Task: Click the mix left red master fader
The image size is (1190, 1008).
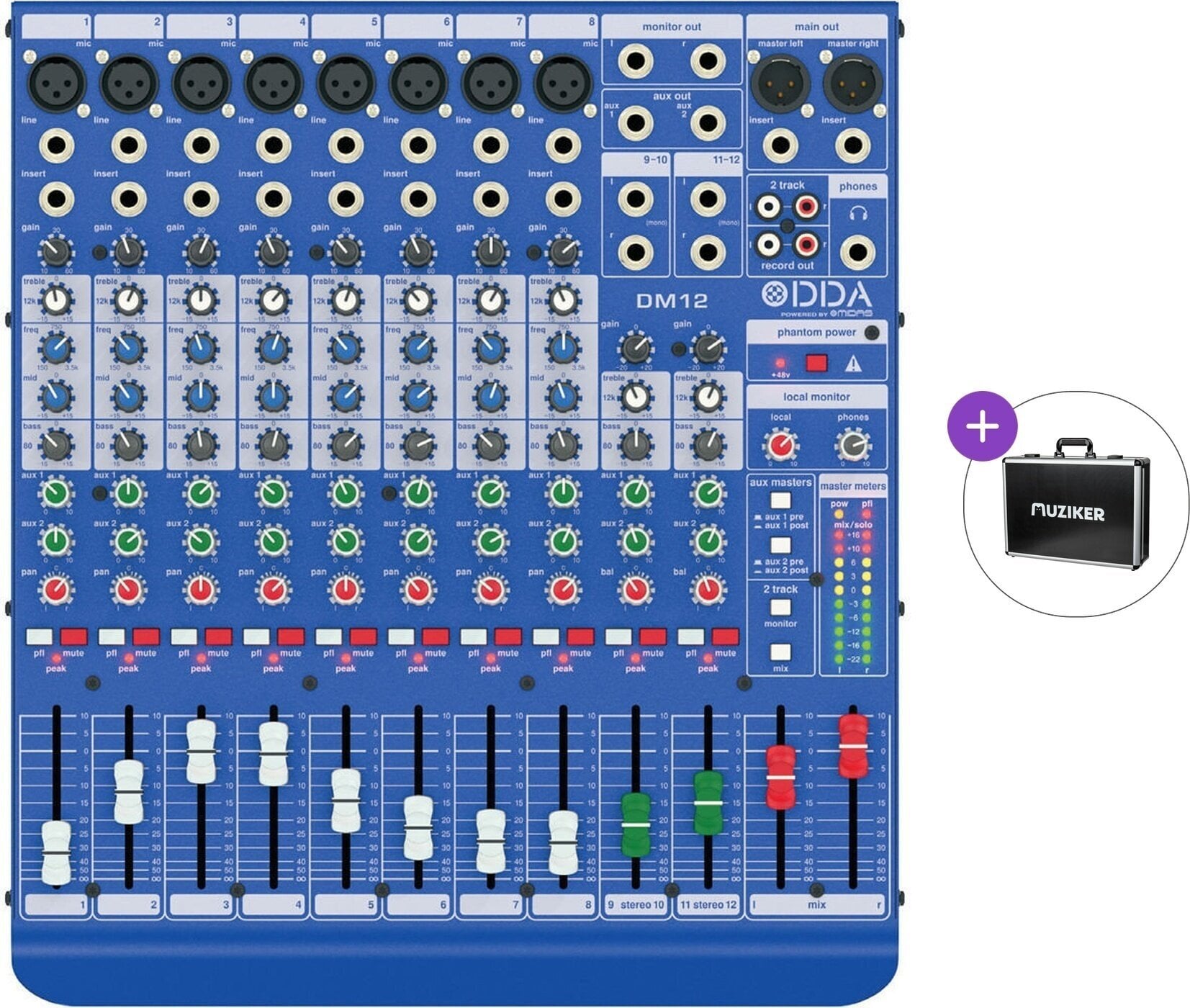Action: [780, 778]
